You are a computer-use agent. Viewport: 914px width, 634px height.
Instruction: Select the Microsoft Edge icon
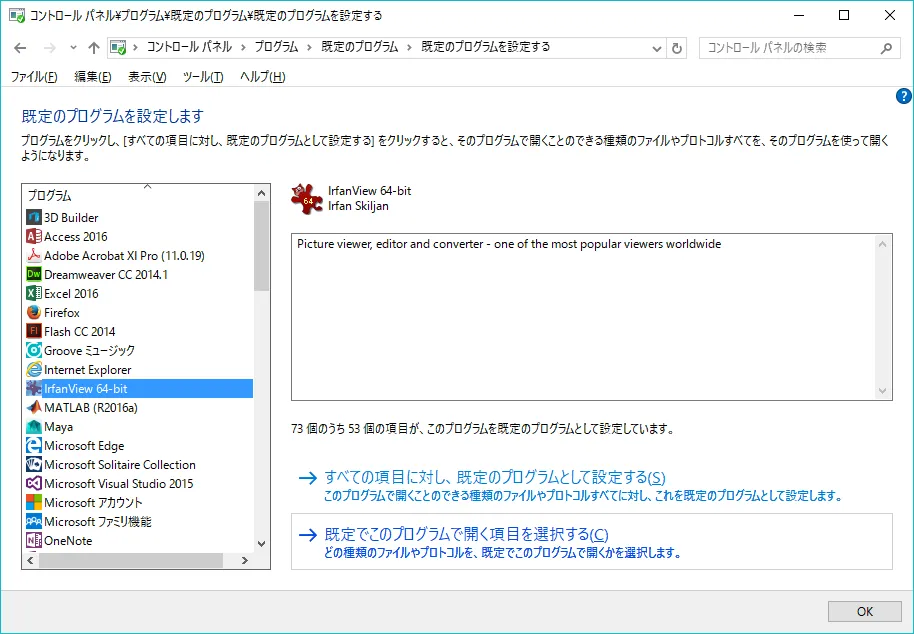[x=34, y=446]
